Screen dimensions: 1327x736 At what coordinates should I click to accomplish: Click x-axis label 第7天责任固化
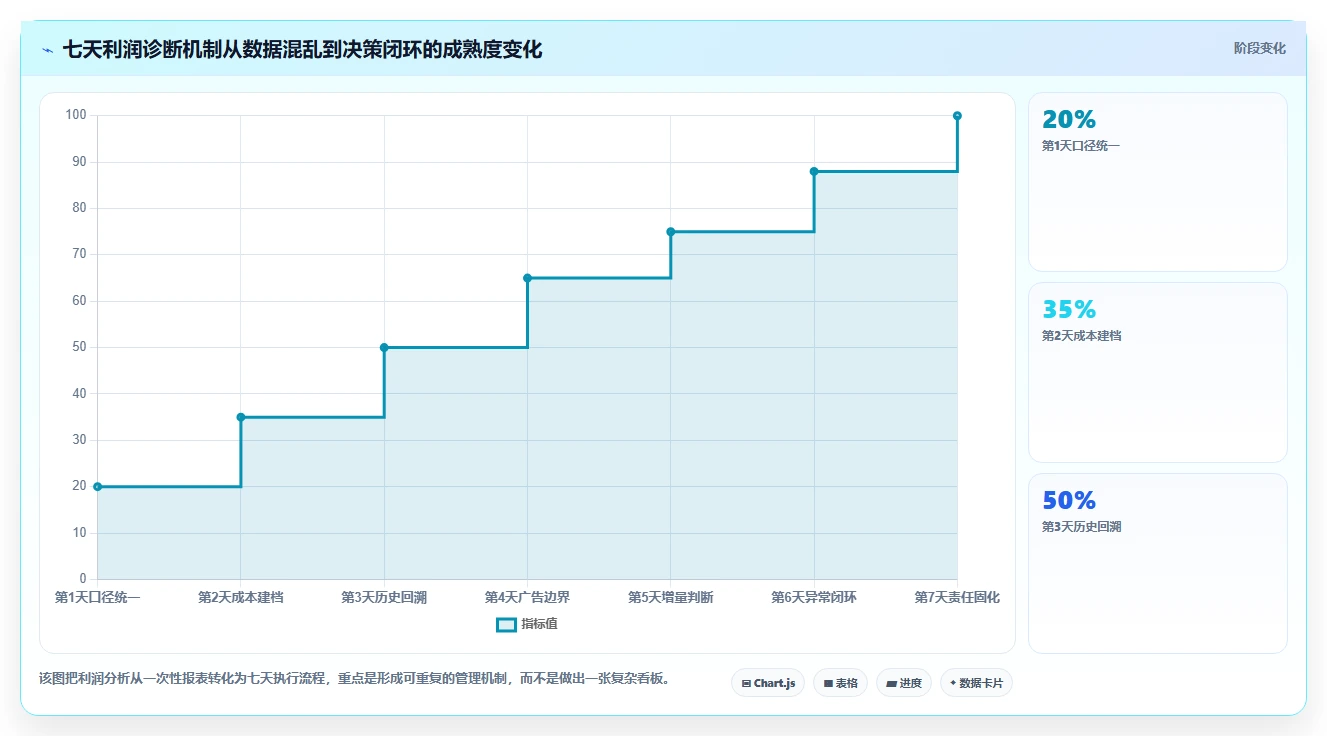tap(957, 598)
